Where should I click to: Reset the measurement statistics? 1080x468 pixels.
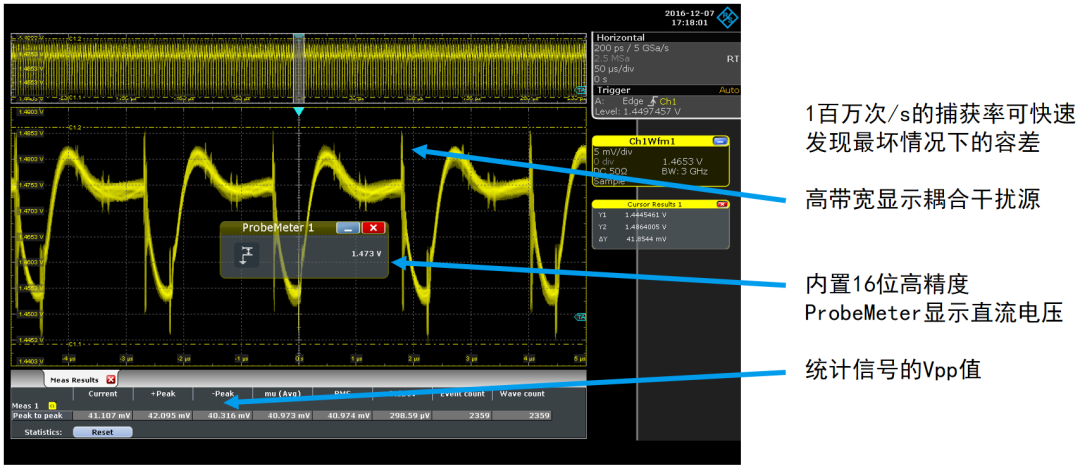(103, 432)
